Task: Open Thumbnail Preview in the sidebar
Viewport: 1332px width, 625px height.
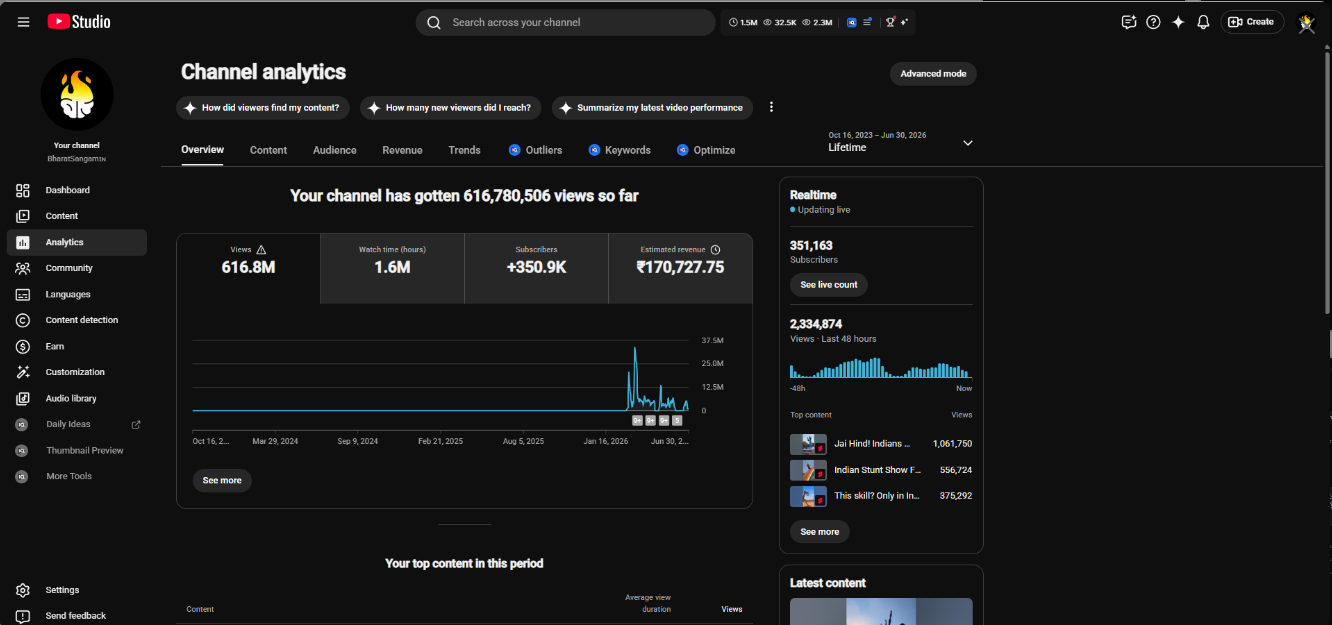Action: tap(77, 450)
